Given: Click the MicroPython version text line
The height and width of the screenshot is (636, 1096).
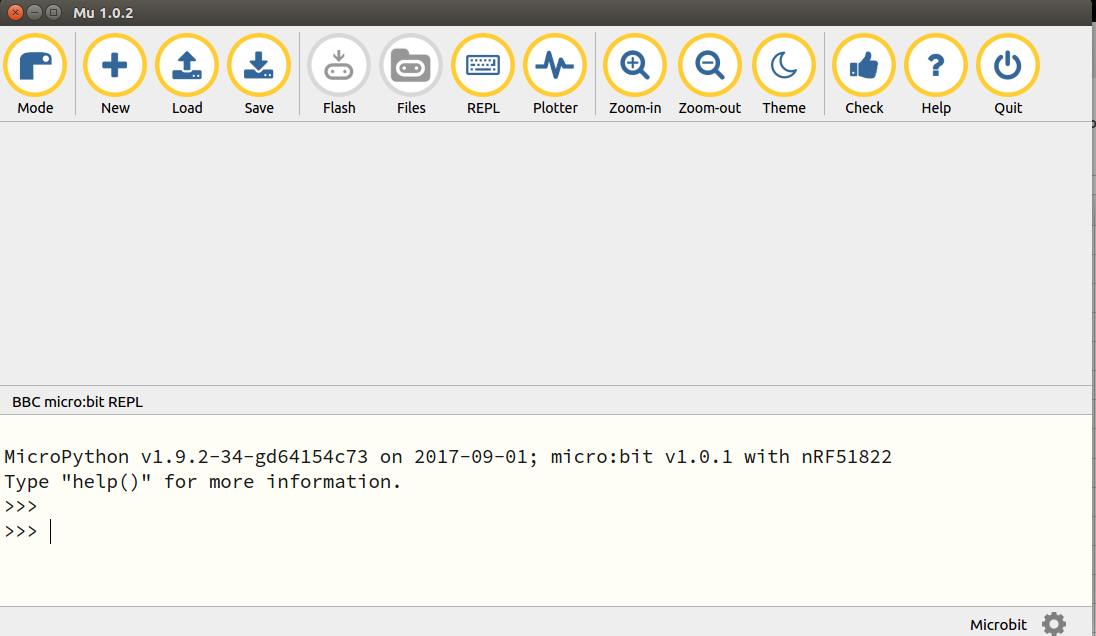Looking at the screenshot, I should pyautogui.click(x=448, y=456).
